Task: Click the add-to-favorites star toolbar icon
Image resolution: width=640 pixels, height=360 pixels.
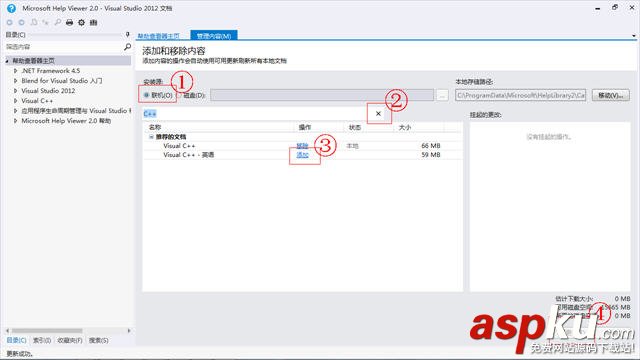Action: pyautogui.click(x=45, y=22)
